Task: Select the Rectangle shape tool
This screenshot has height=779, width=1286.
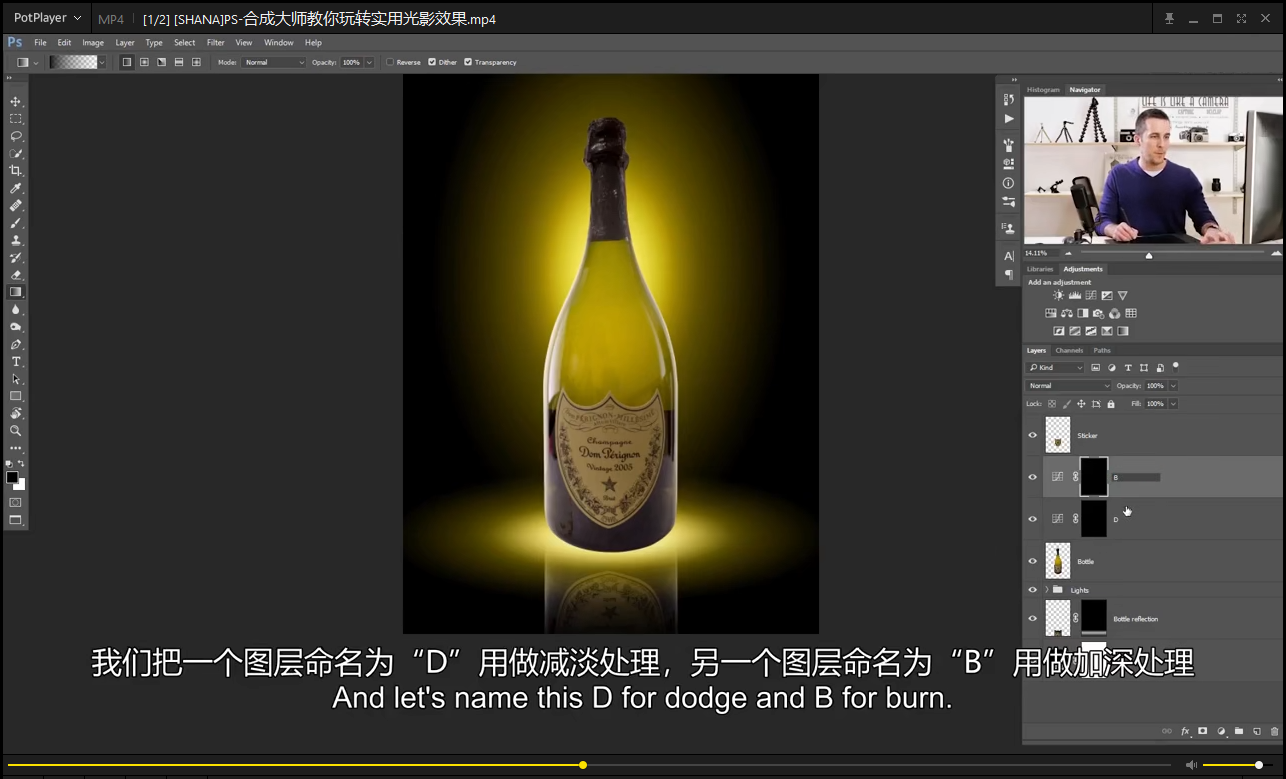Action: click(x=16, y=396)
